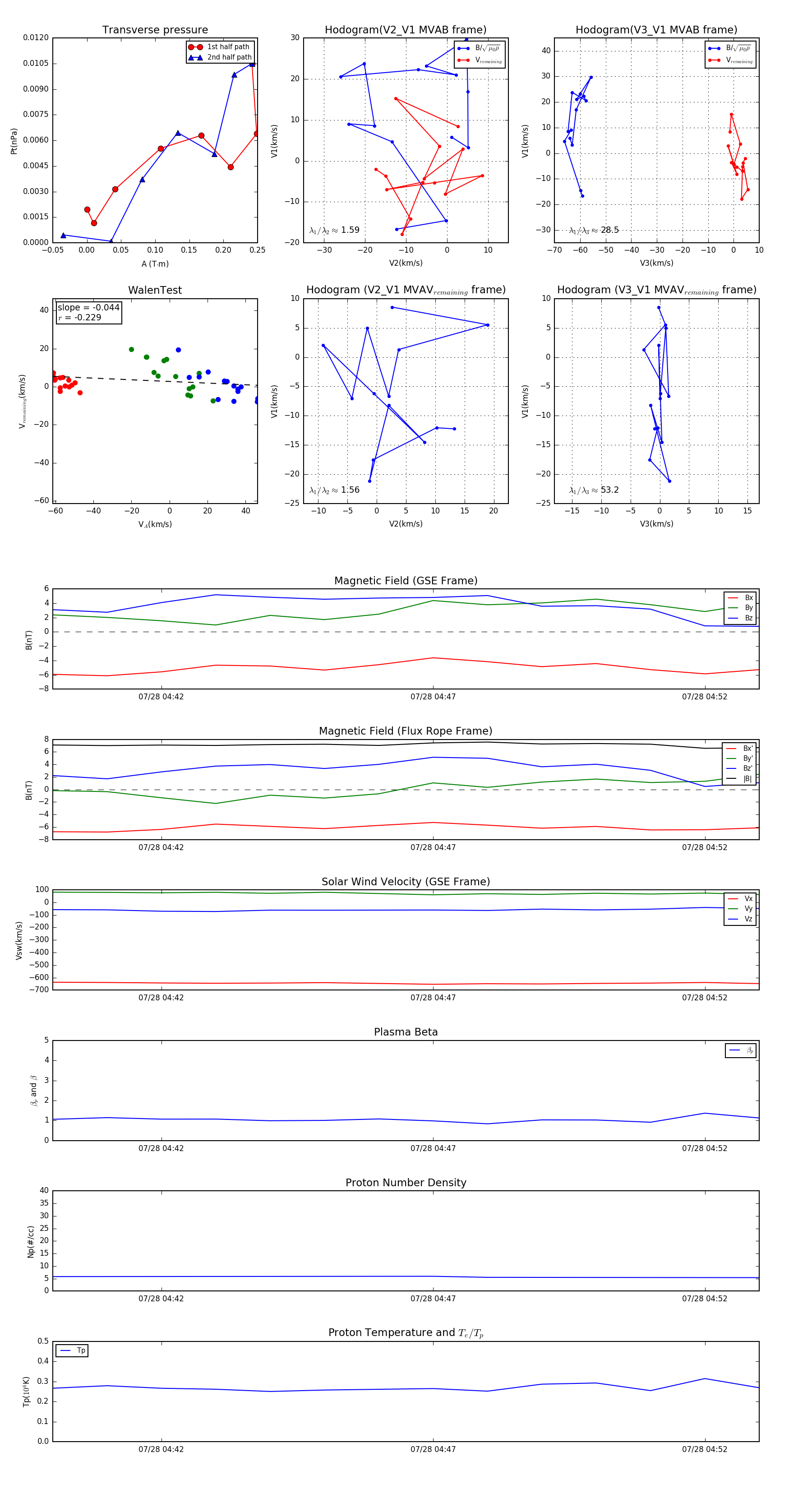Click '07/28 04:47' tick under GSE magnetic field plot
The width and height of the screenshot is (812, 1489).
click(x=433, y=697)
